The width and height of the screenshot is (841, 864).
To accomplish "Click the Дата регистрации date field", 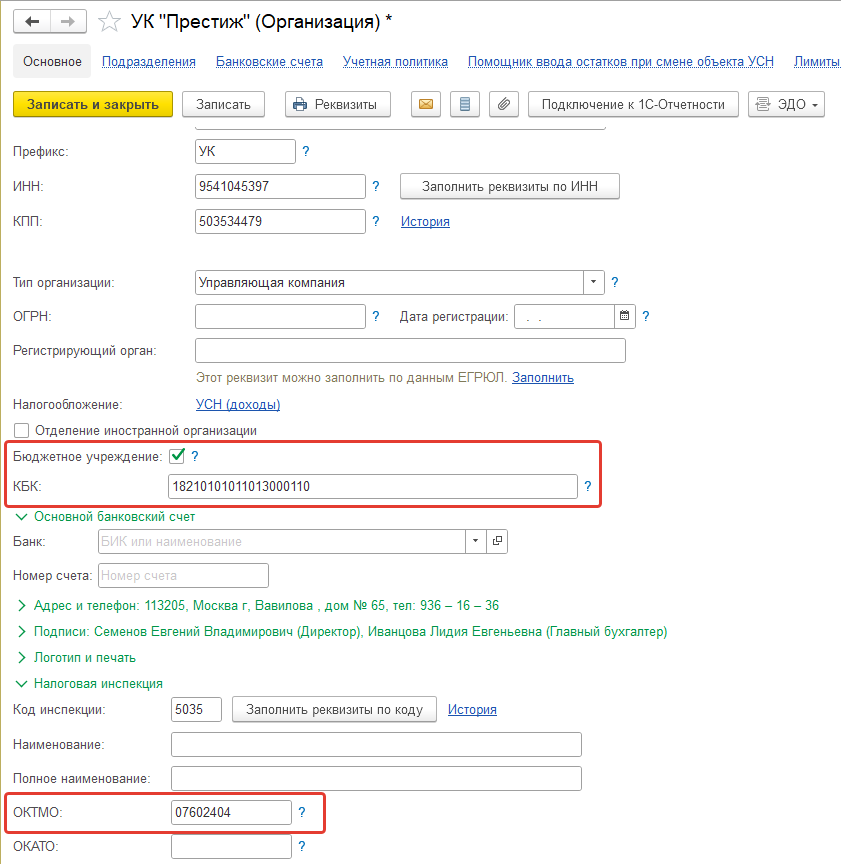I will (x=564, y=316).
